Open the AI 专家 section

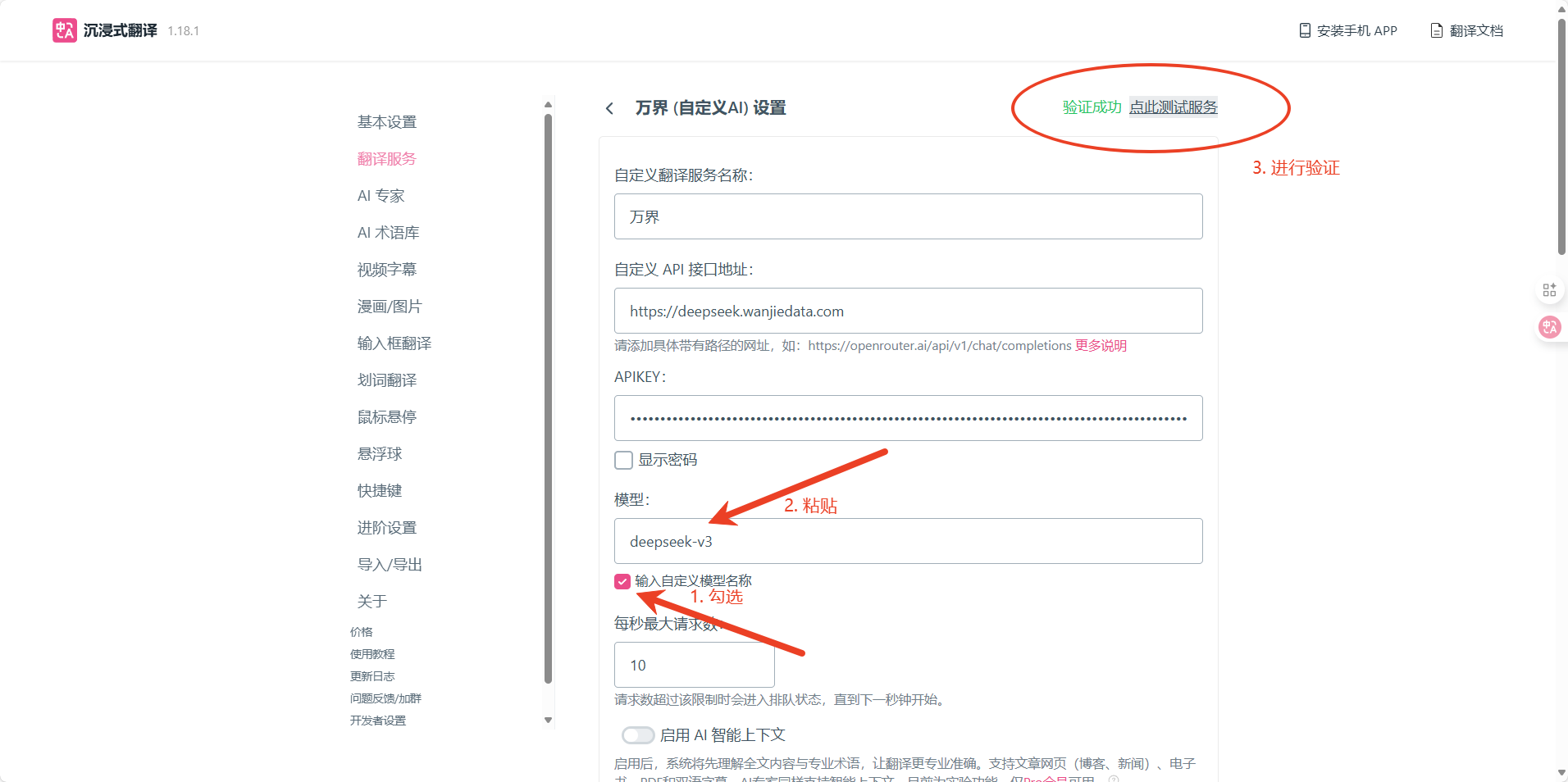(381, 195)
